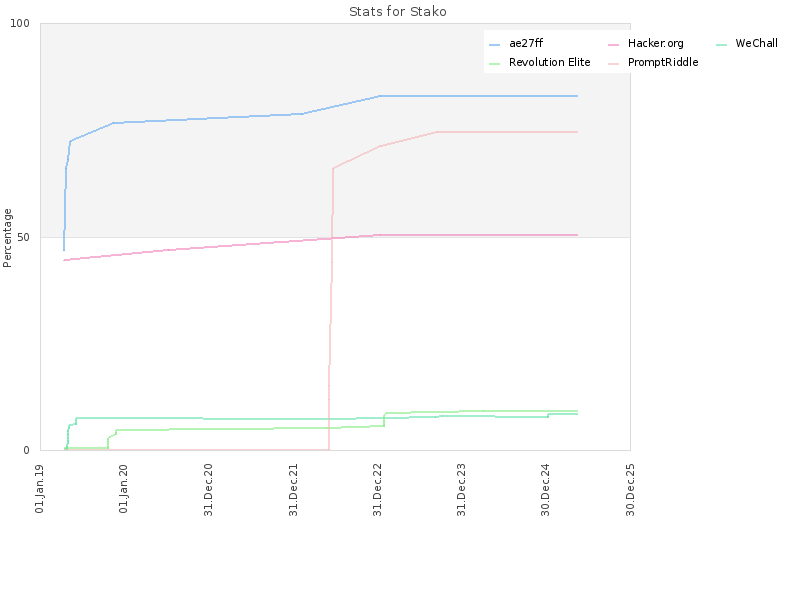Select the Hacker.org legend label

click(656, 43)
